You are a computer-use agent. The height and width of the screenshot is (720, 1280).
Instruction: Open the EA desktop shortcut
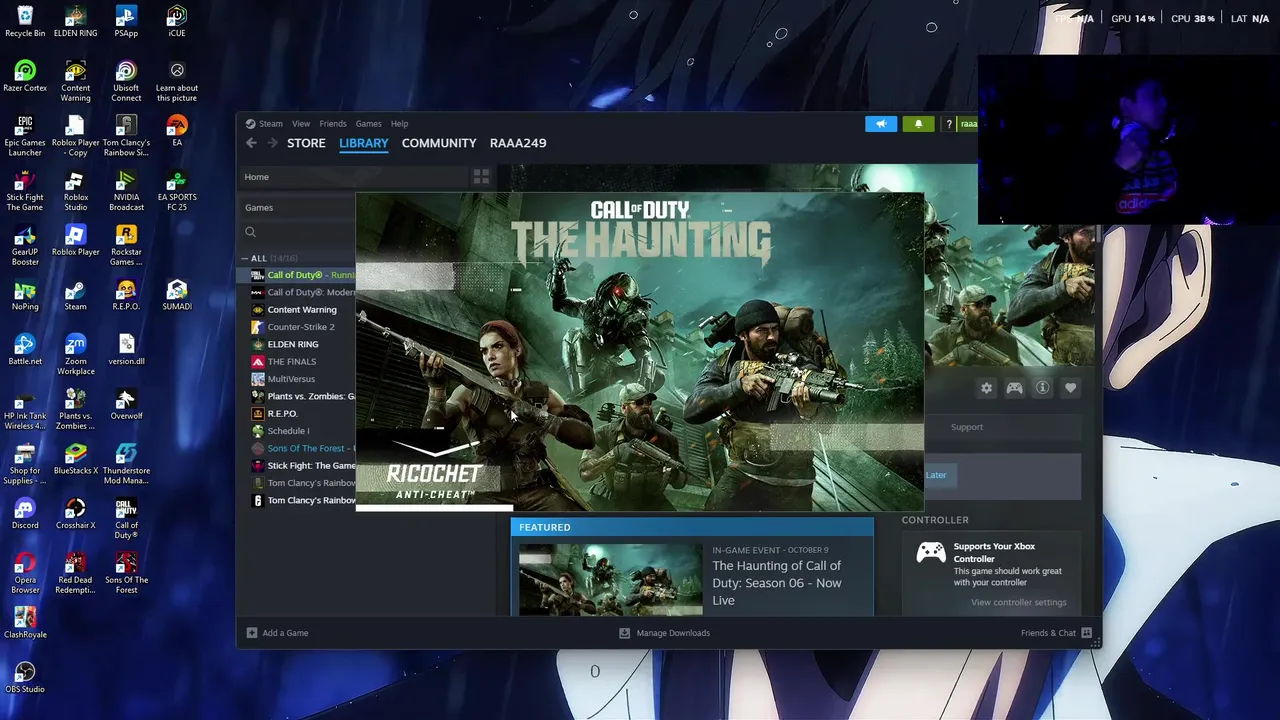177,131
